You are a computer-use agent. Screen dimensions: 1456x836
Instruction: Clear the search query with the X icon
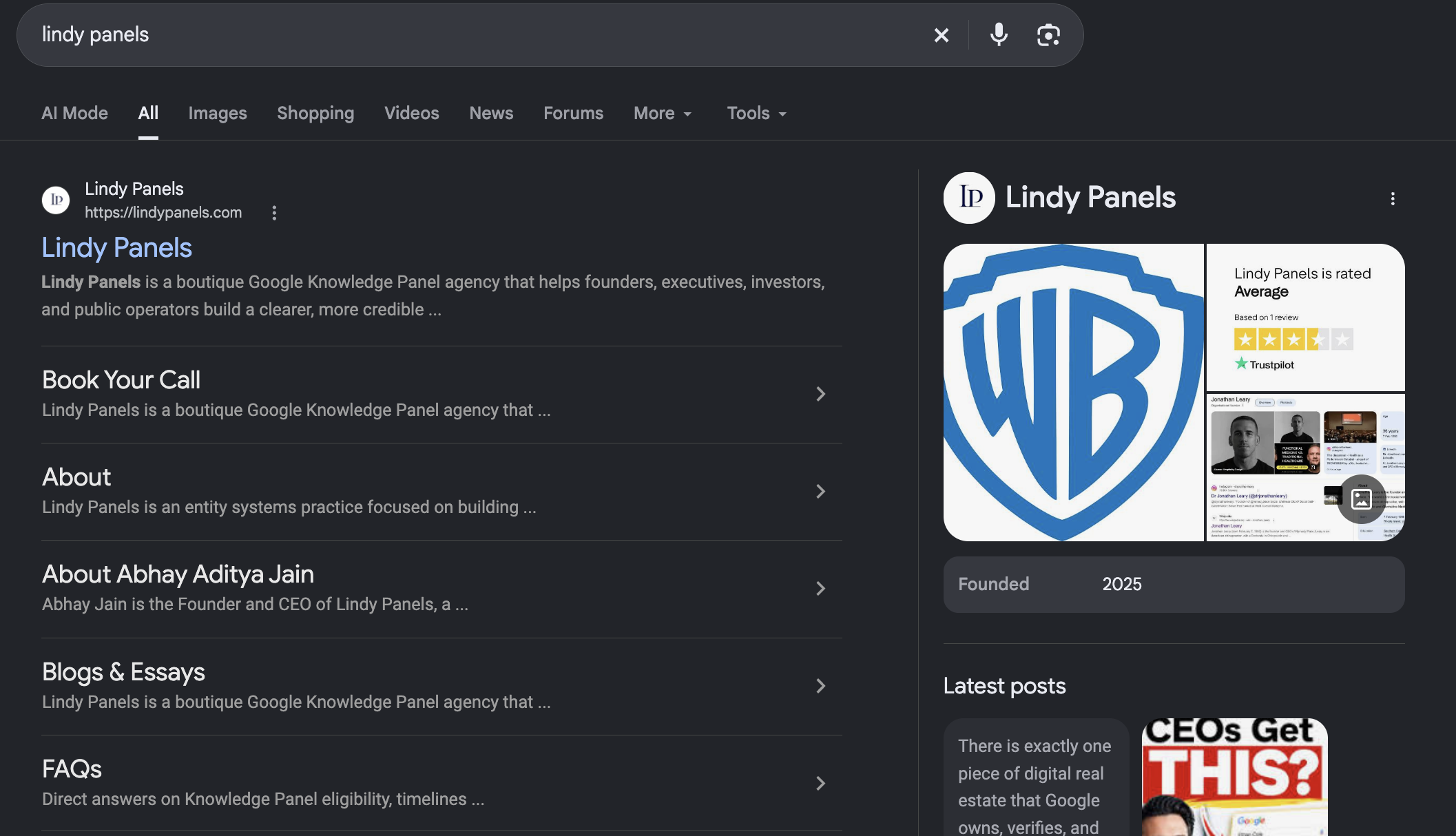click(941, 35)
